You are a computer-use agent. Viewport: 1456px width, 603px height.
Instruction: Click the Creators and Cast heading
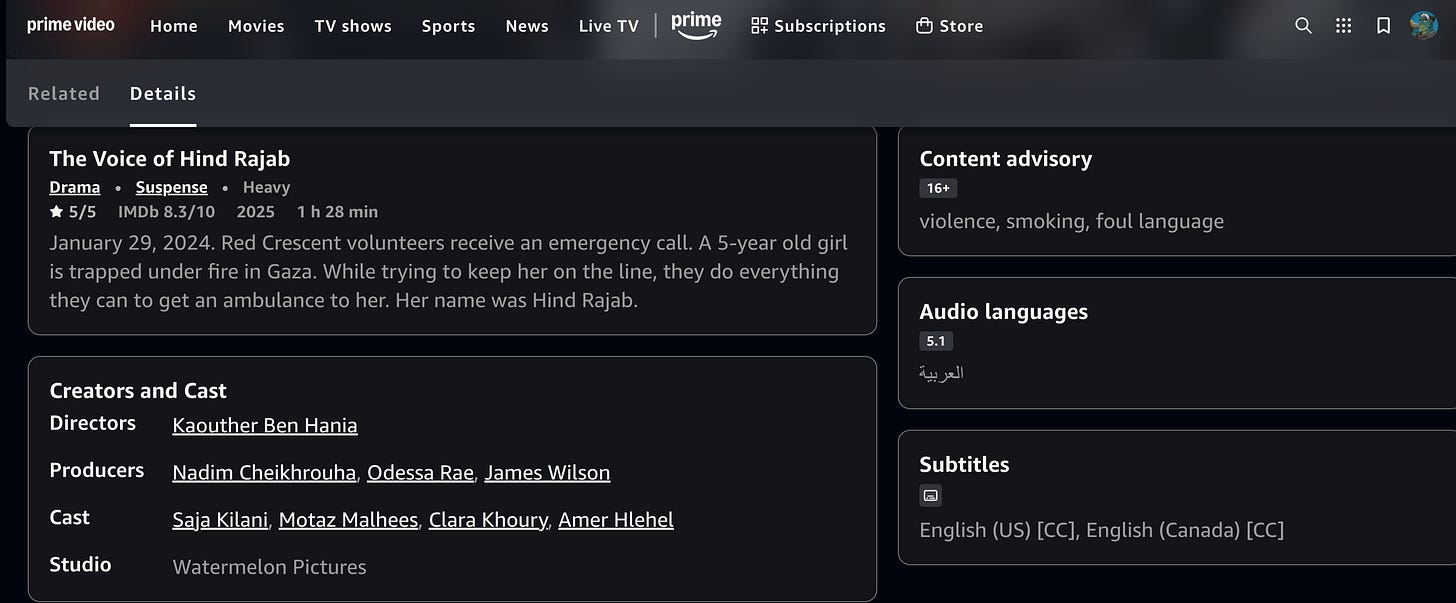click(138, 390)
